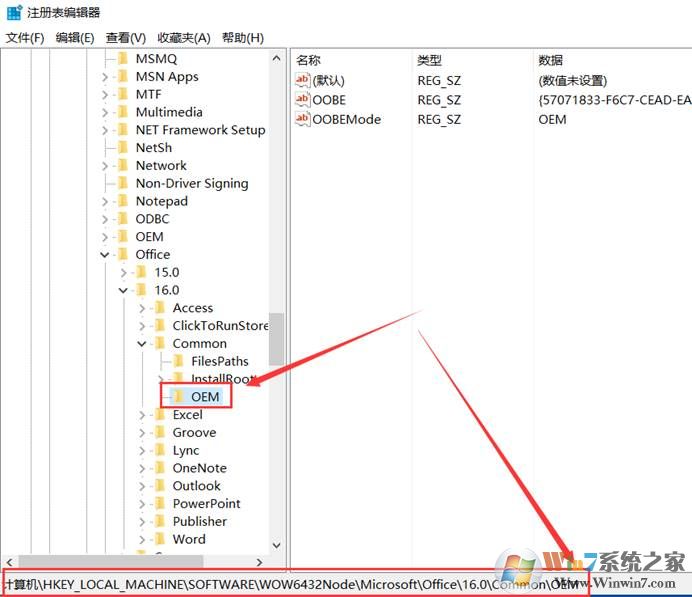692x597 pixels.
Task: Click the string icon of OOBEMode value
Action: tap(303, 119)
